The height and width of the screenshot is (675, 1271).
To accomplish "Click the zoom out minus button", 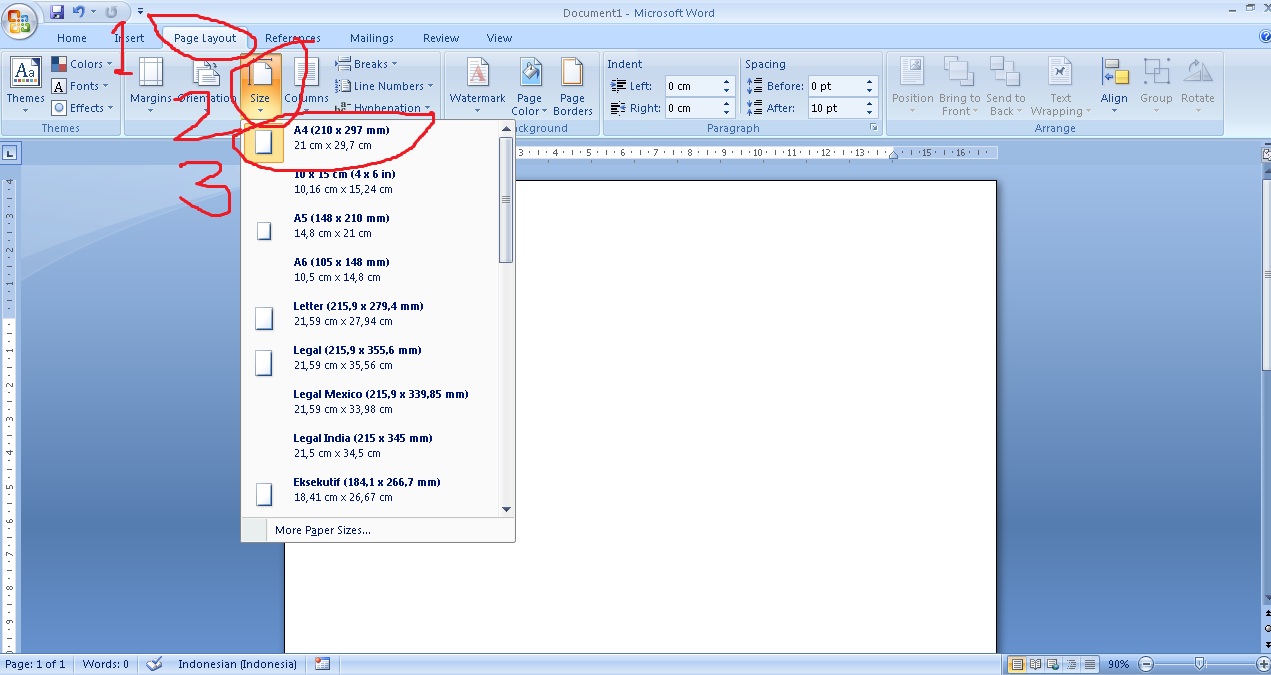I will 1146,664.
